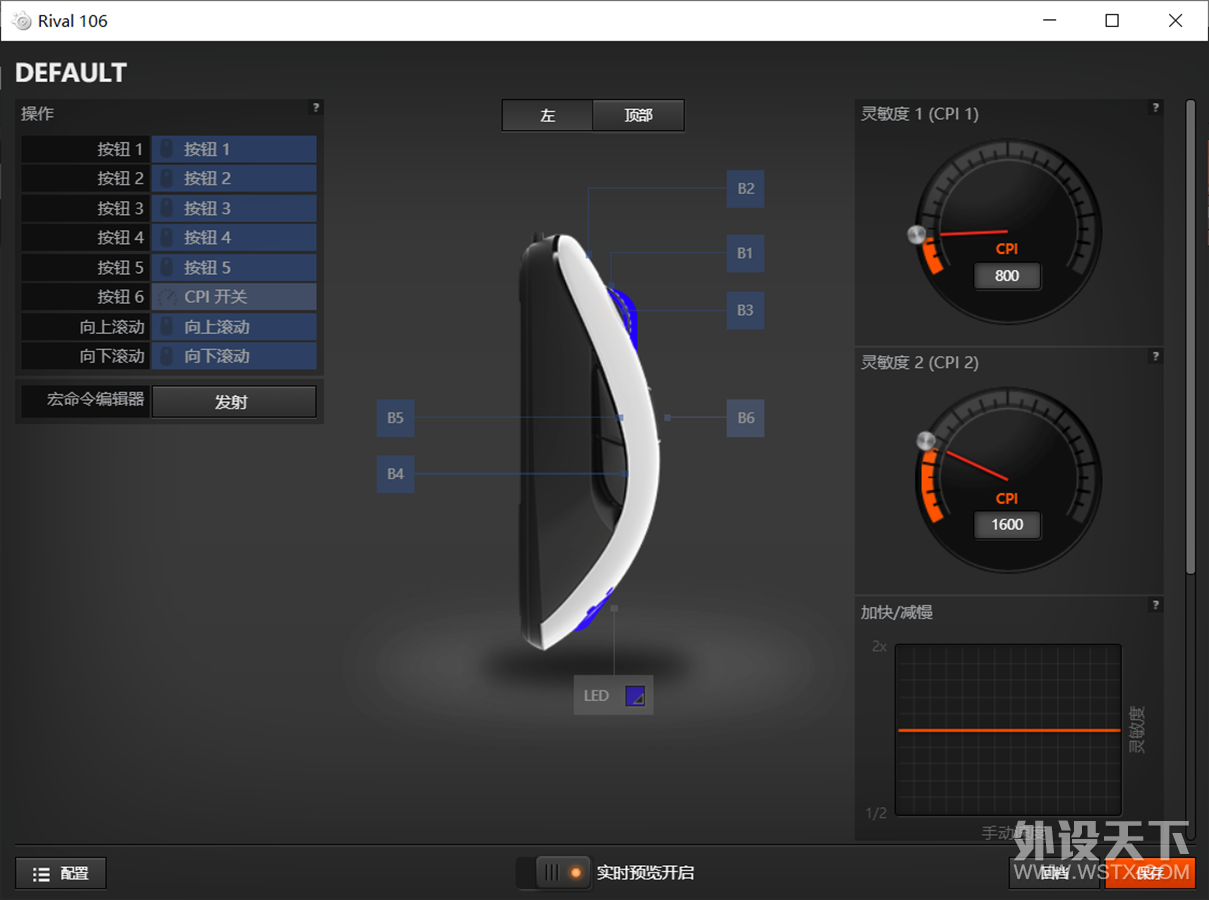The height and width of the screenshot is (900, 1209).
Task: Open the LED color swatch
Action: [x=635, y=696]
